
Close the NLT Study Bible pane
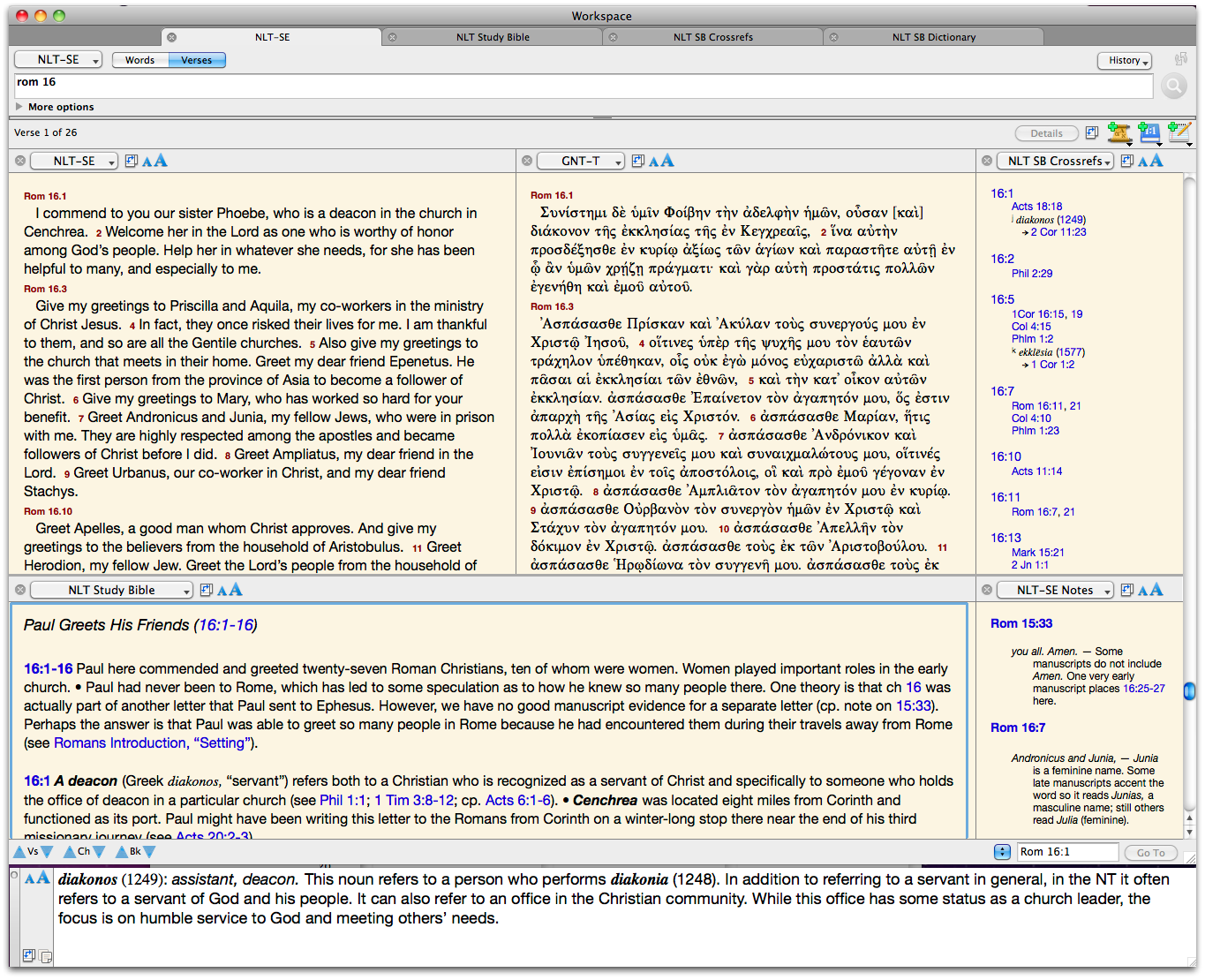click(20, 590)
